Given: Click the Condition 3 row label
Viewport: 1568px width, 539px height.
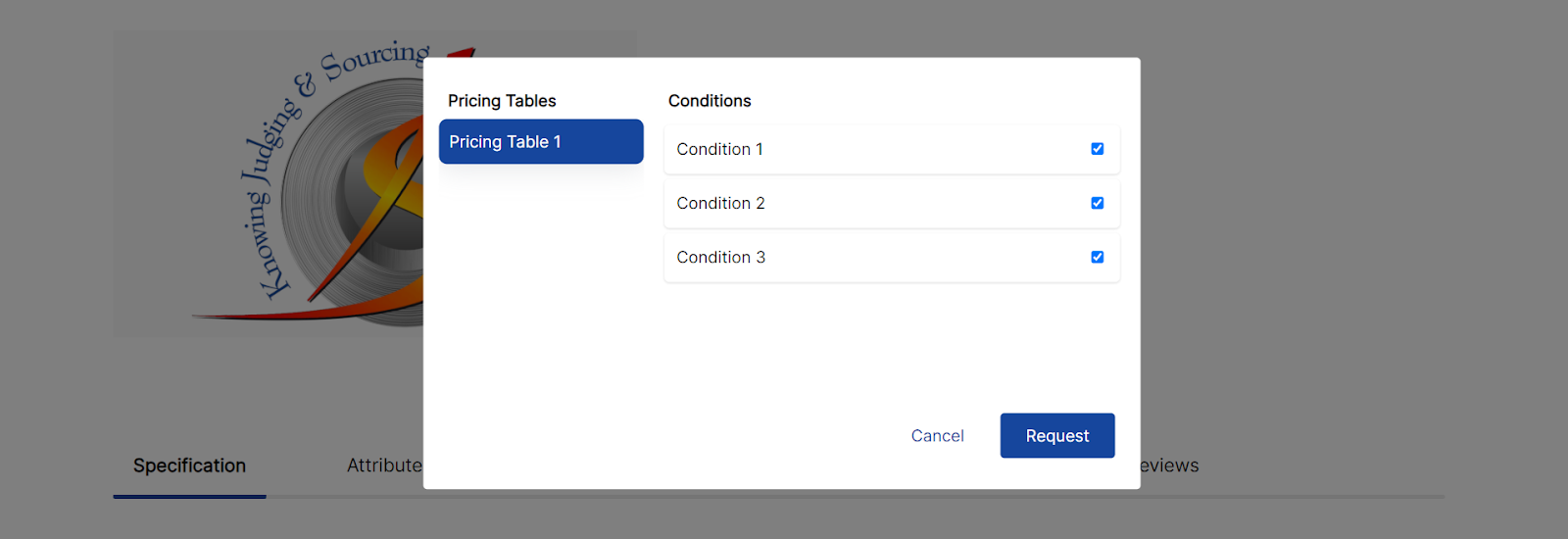Looking at the screenshot, I should click(x=720, y=257).
